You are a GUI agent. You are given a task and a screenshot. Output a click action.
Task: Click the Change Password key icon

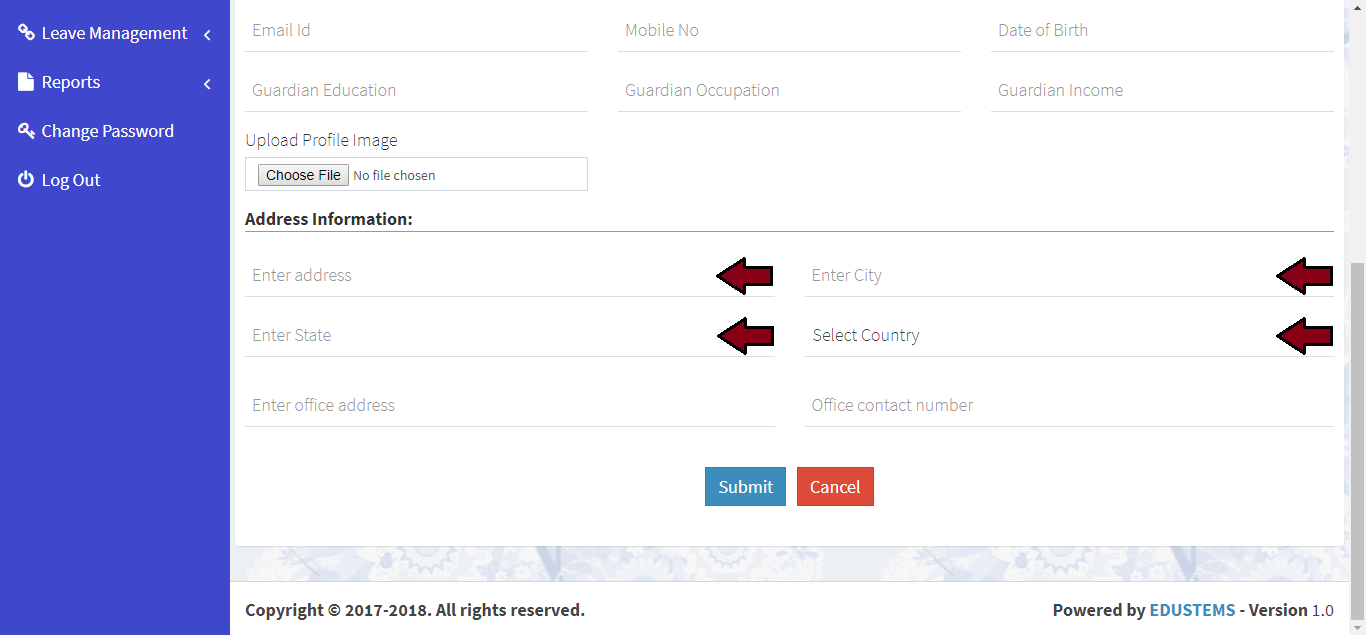click(x=26, y=131)
